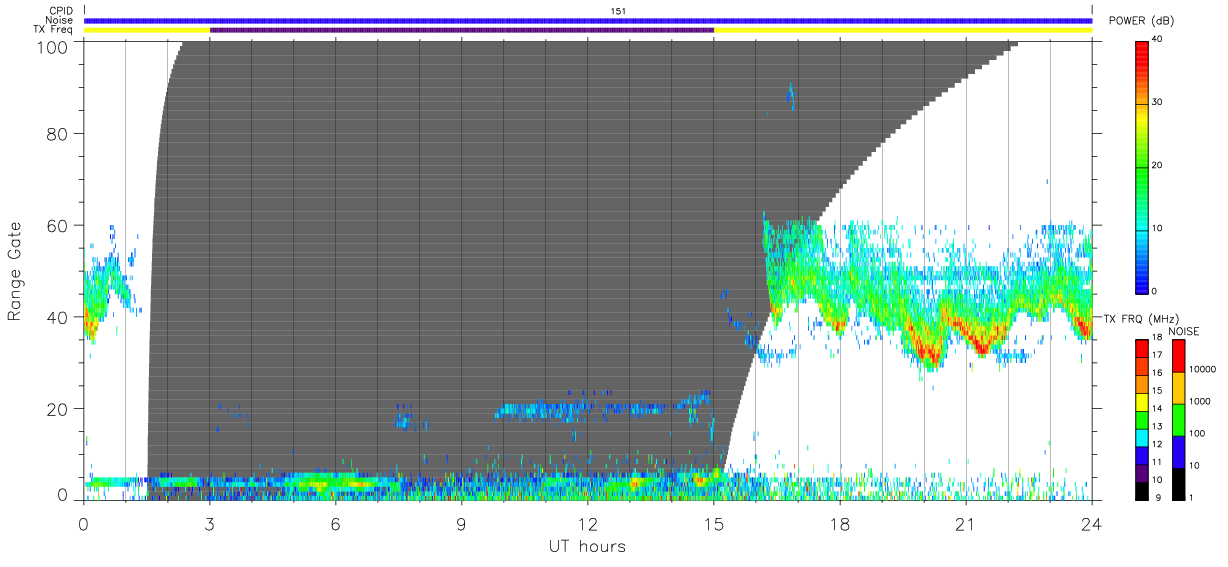Click the 20 tick on power colorbar
The width and height of the screenshot is (1228, 567).
pos(1158,166)
